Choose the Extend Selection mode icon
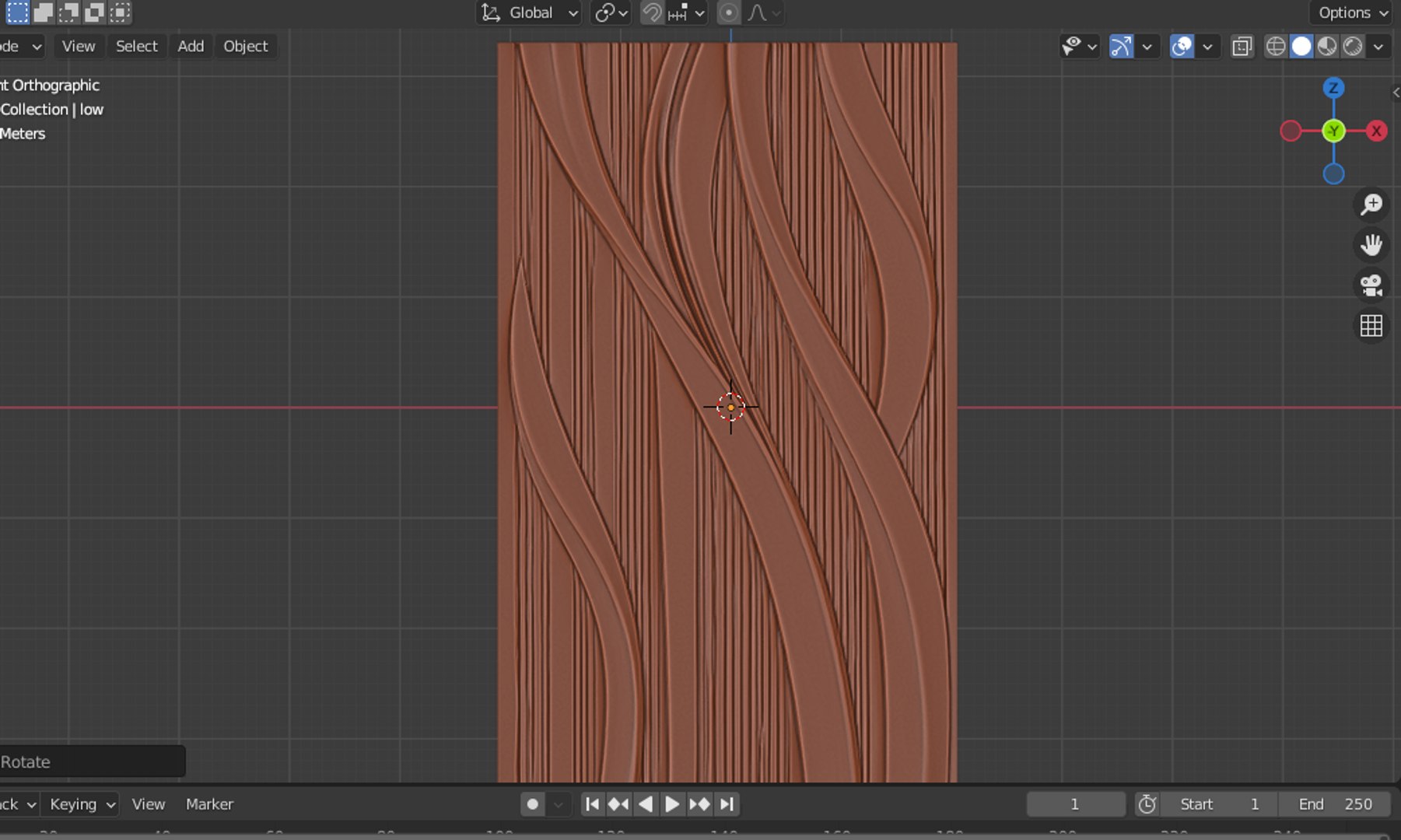 point(43,12)
